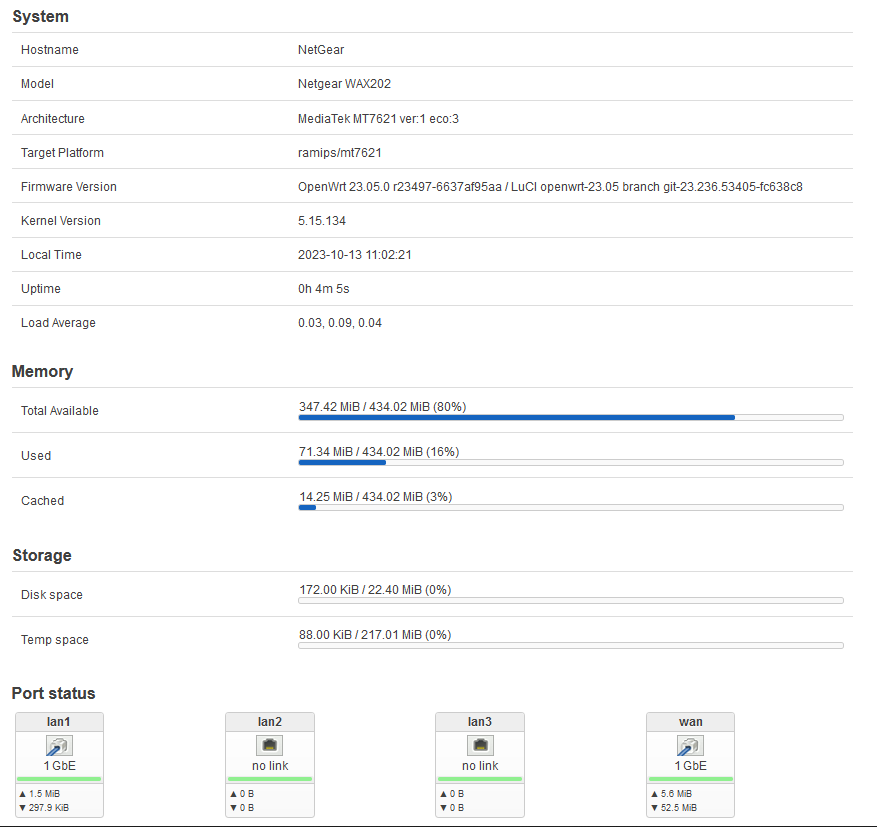The width and height of the screenshot is (877, 827).
Task: Click the Hostname label
Action: click(50, 50)
